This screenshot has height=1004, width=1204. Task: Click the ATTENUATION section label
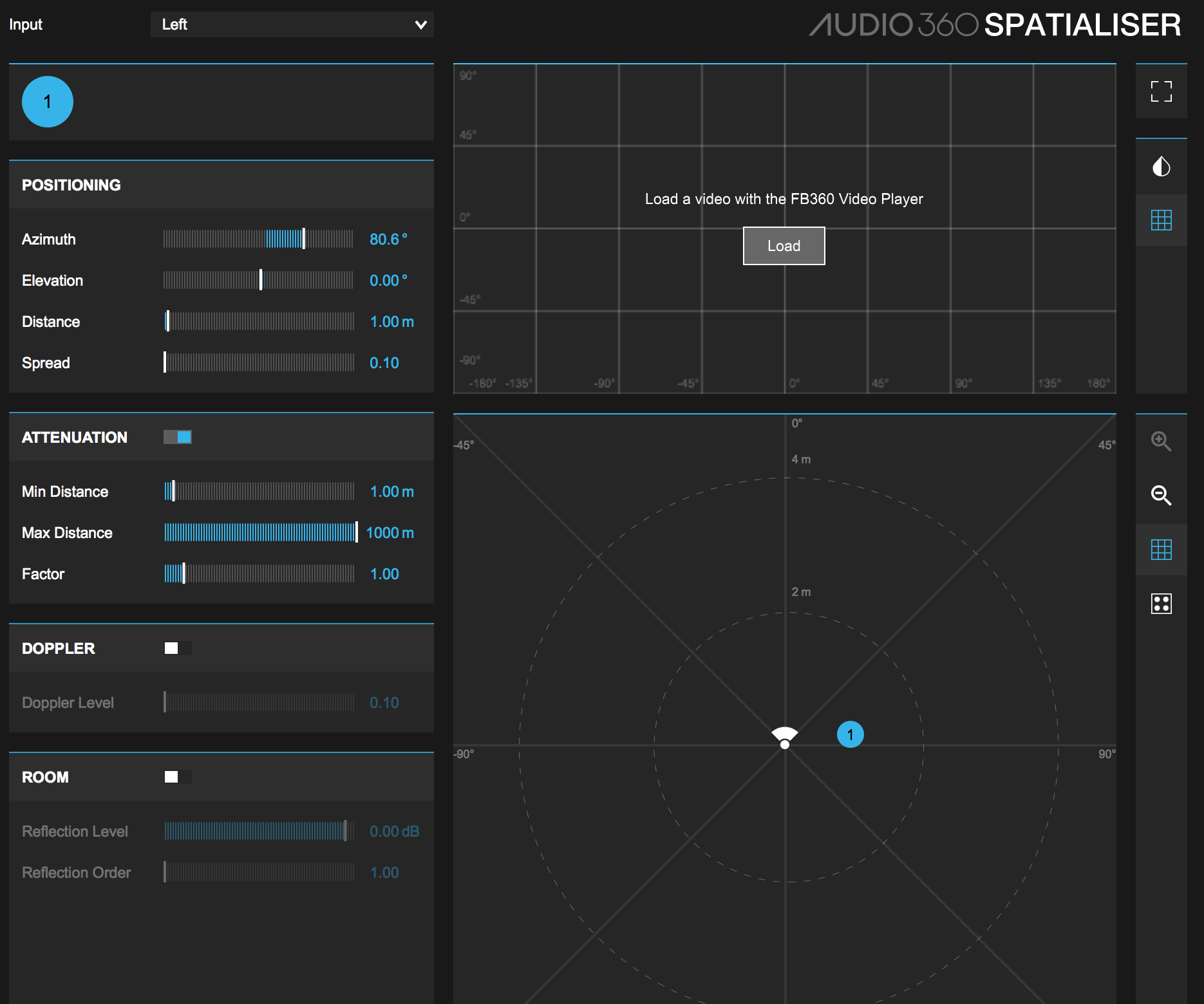click(75, 437)
